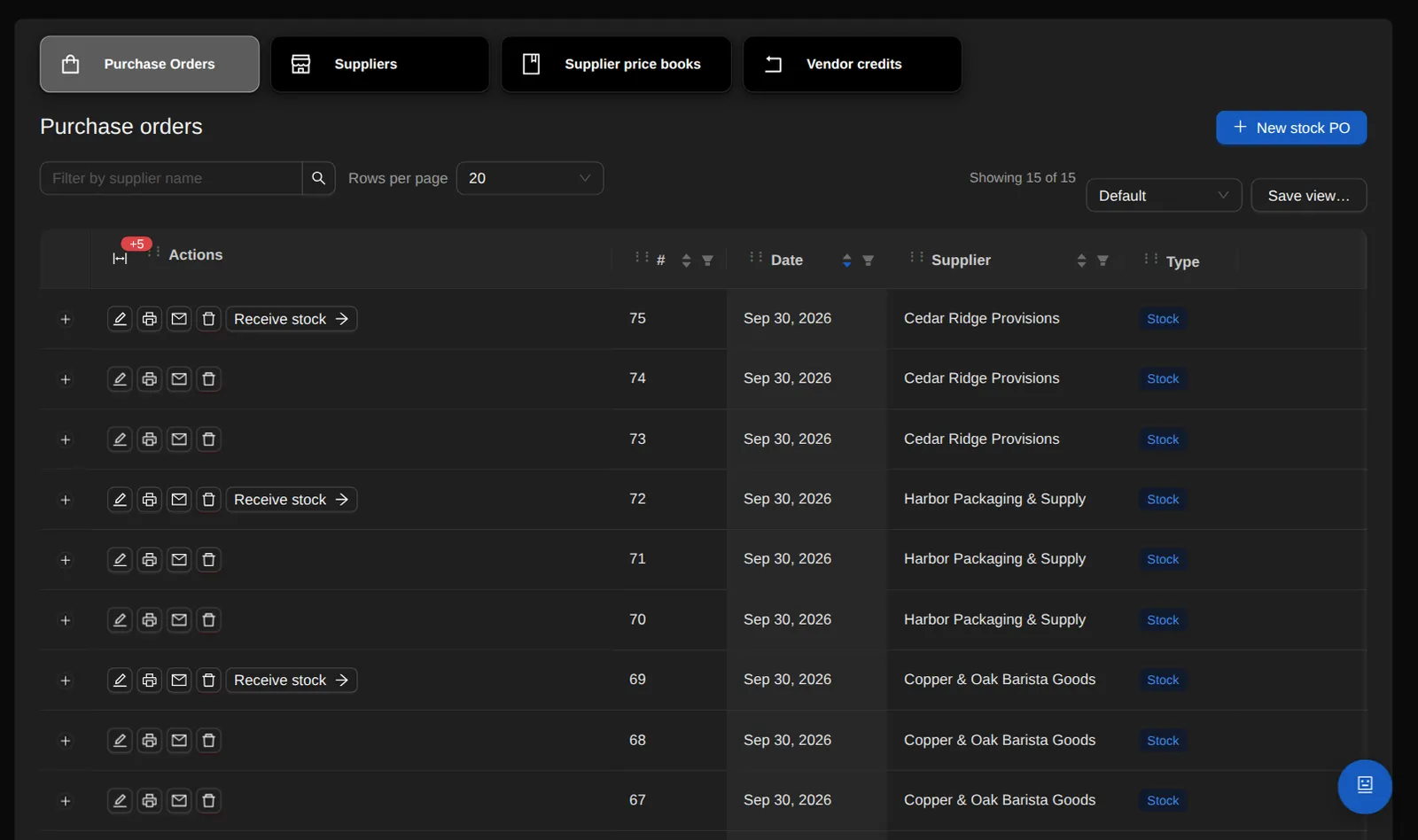
Task: Click Stock type badge for order 67
Action: pyautogui.click(x=1163, y=801)
